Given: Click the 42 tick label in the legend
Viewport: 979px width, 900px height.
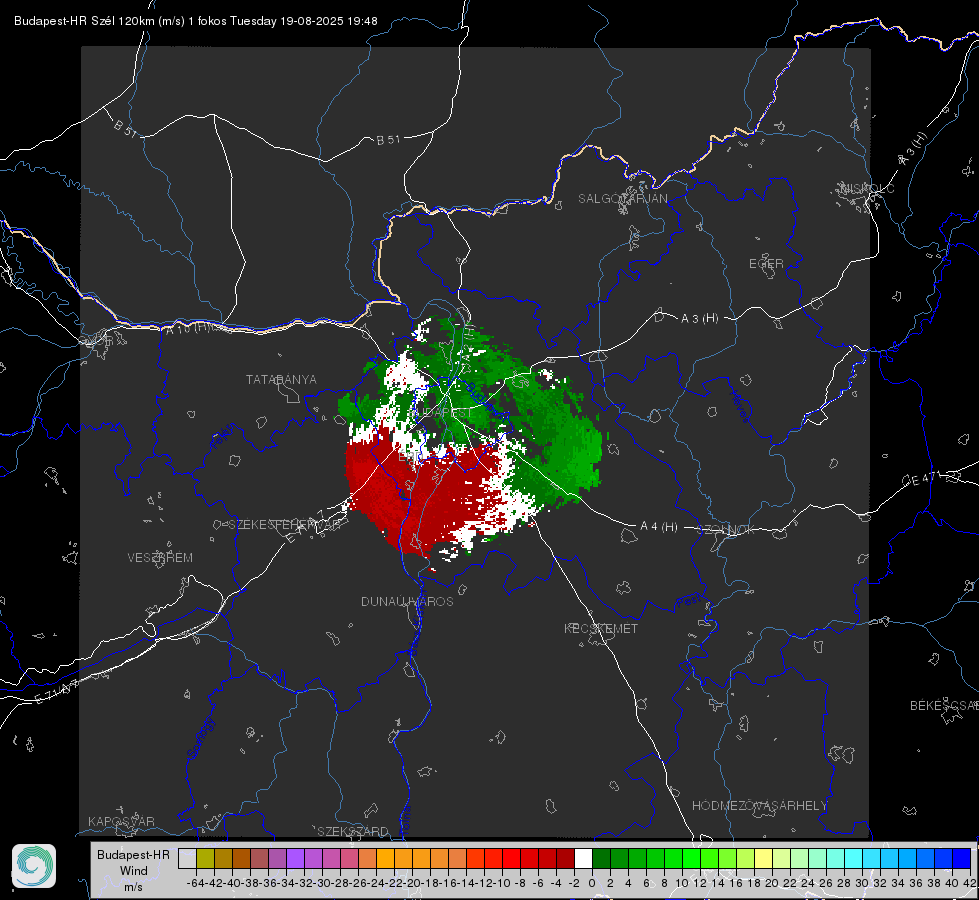Looking at the screenshot, I should [x=970, y=883].
